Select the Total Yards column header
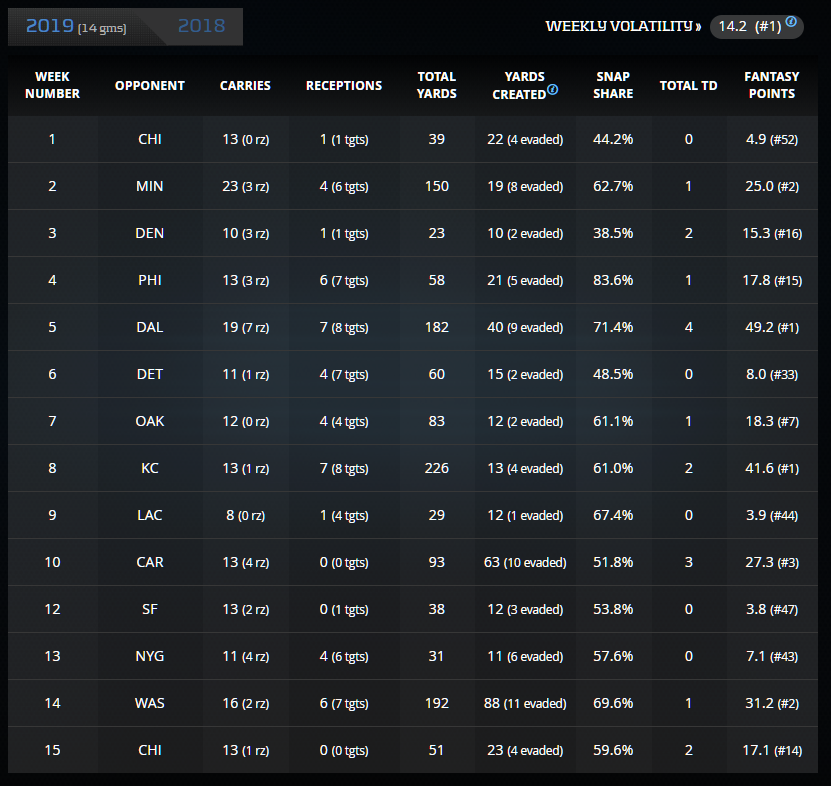This screenshot has width=831, height=786. (x=437, y=85)
